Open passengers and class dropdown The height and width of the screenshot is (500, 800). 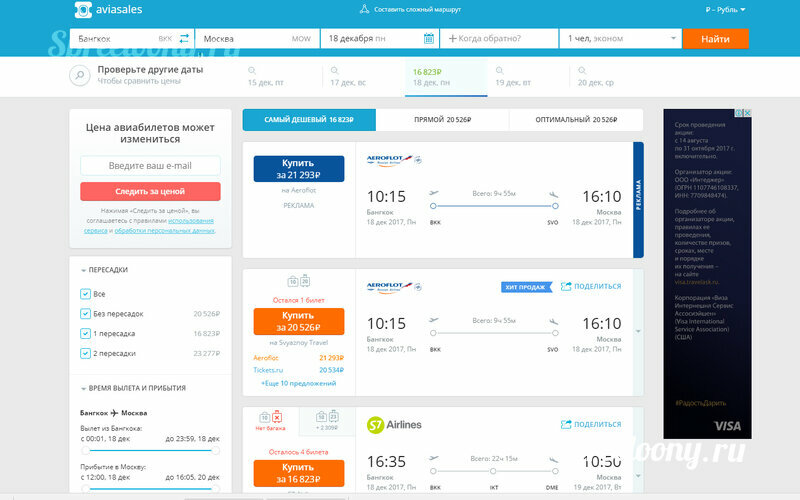tap(620, 39)
